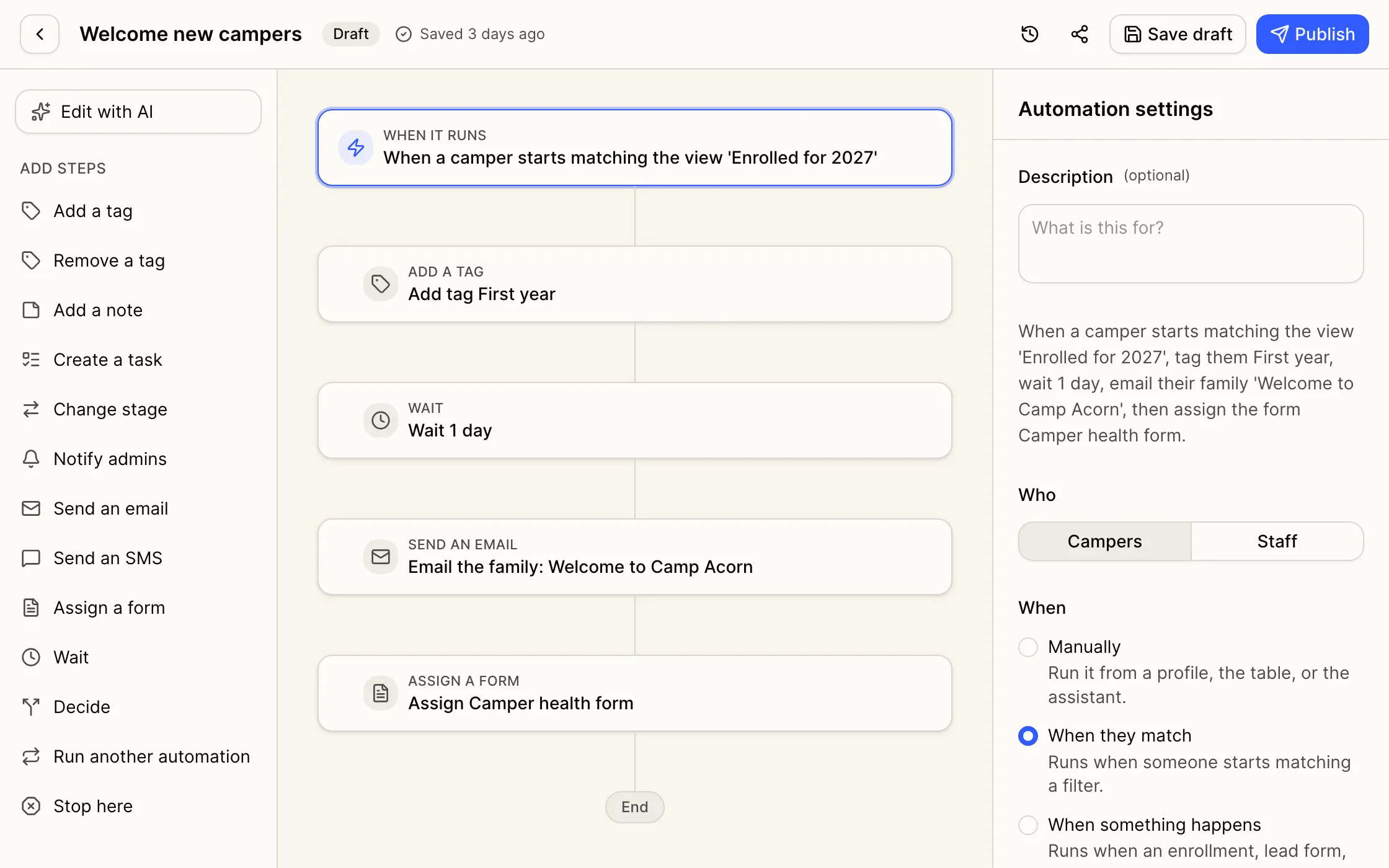Open the Assign Camper health form step

[634, 693]
